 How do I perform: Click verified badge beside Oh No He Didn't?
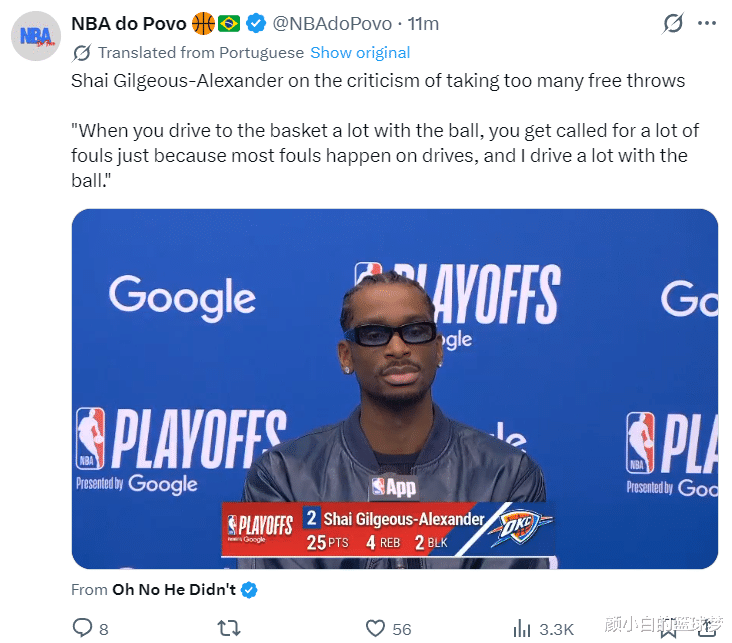pos(249,590)
